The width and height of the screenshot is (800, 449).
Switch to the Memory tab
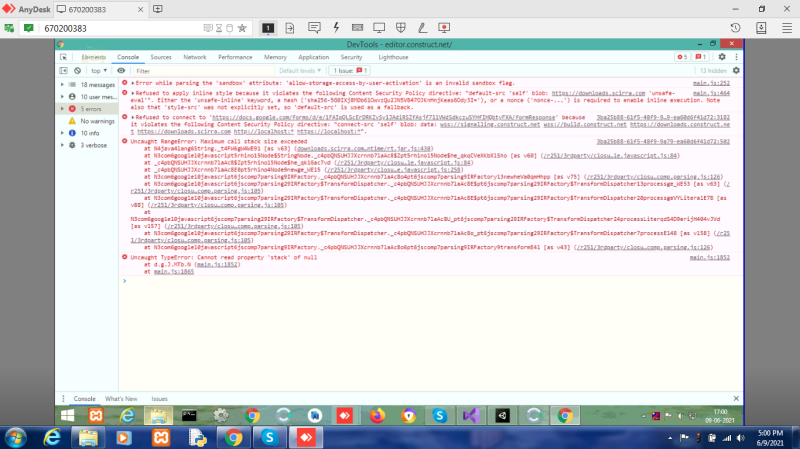click(276, 57)
